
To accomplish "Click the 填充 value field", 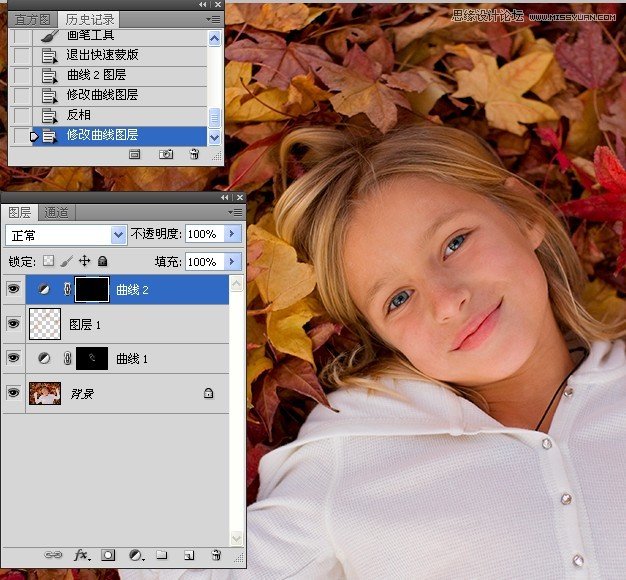I will click(204, 262).
